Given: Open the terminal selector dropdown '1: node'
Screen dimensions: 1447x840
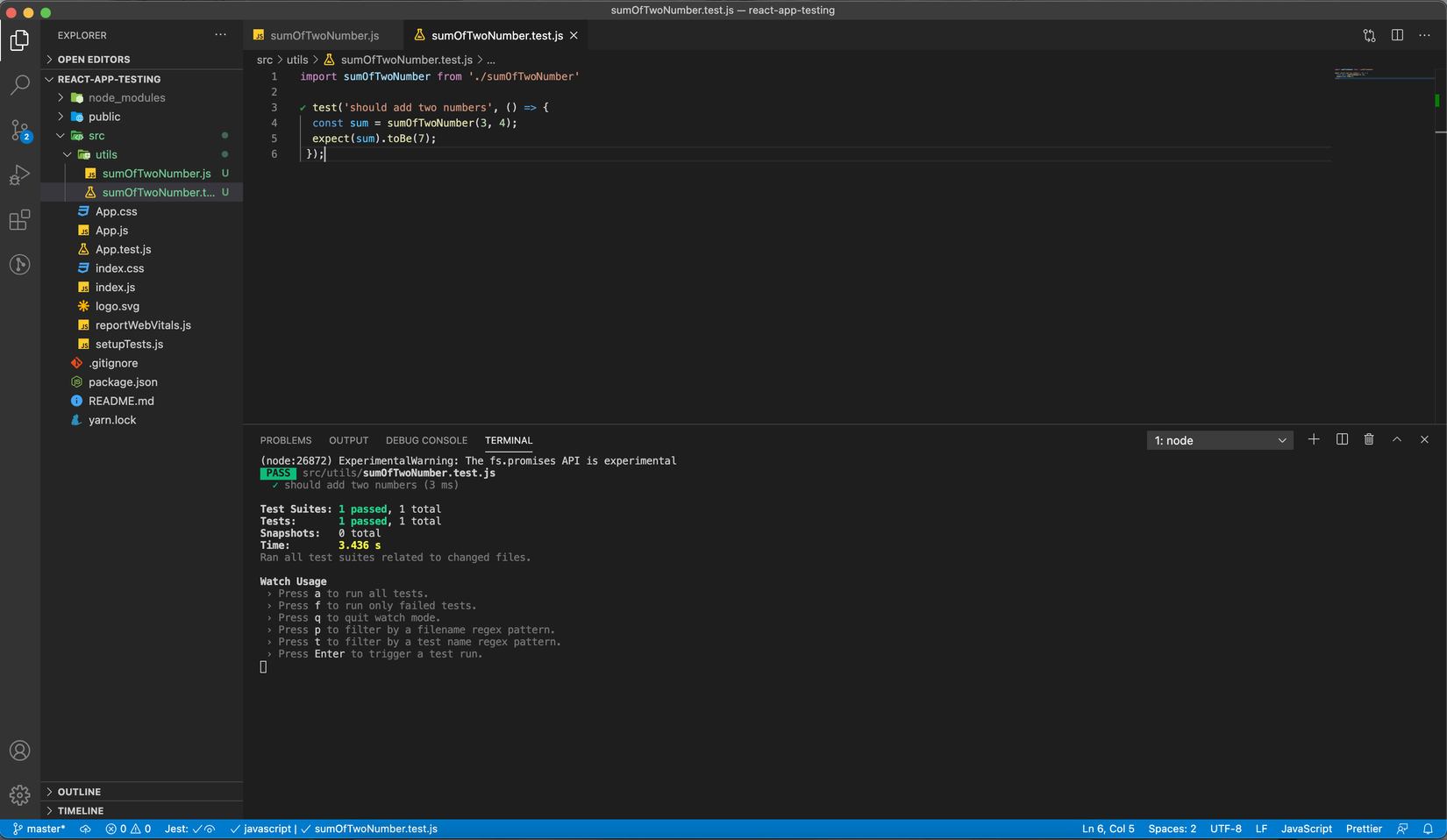Looking at the screenshot, I should [1219, 440].
